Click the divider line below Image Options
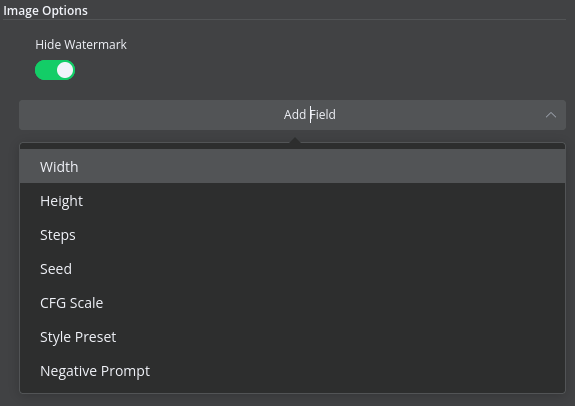Viewport: 575px width, 406px height. [285, 19]
